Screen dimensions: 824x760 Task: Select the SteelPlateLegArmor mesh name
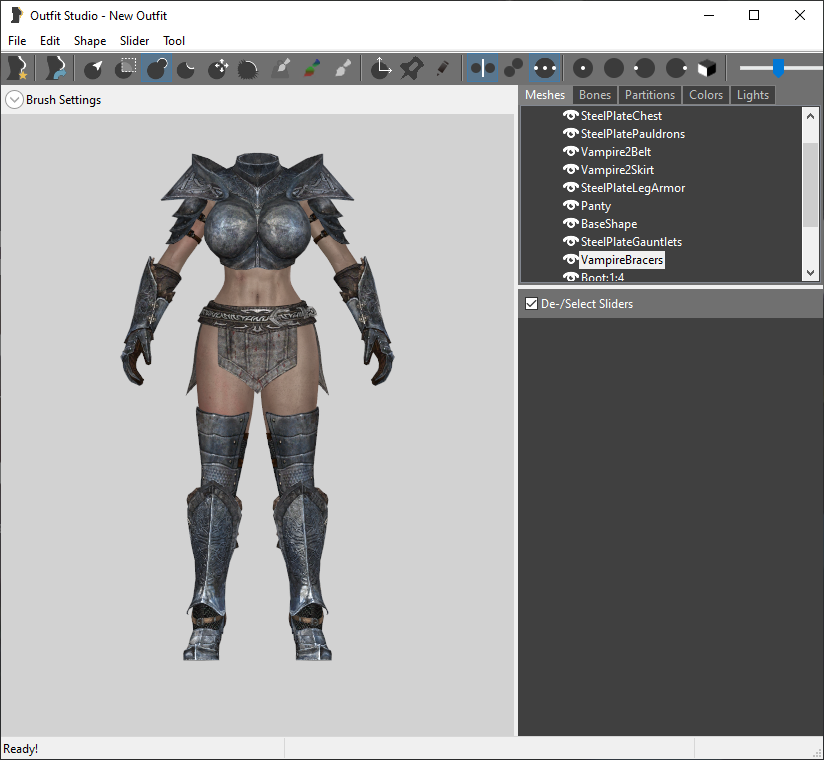pyautogui.click(x=633, y=188)
